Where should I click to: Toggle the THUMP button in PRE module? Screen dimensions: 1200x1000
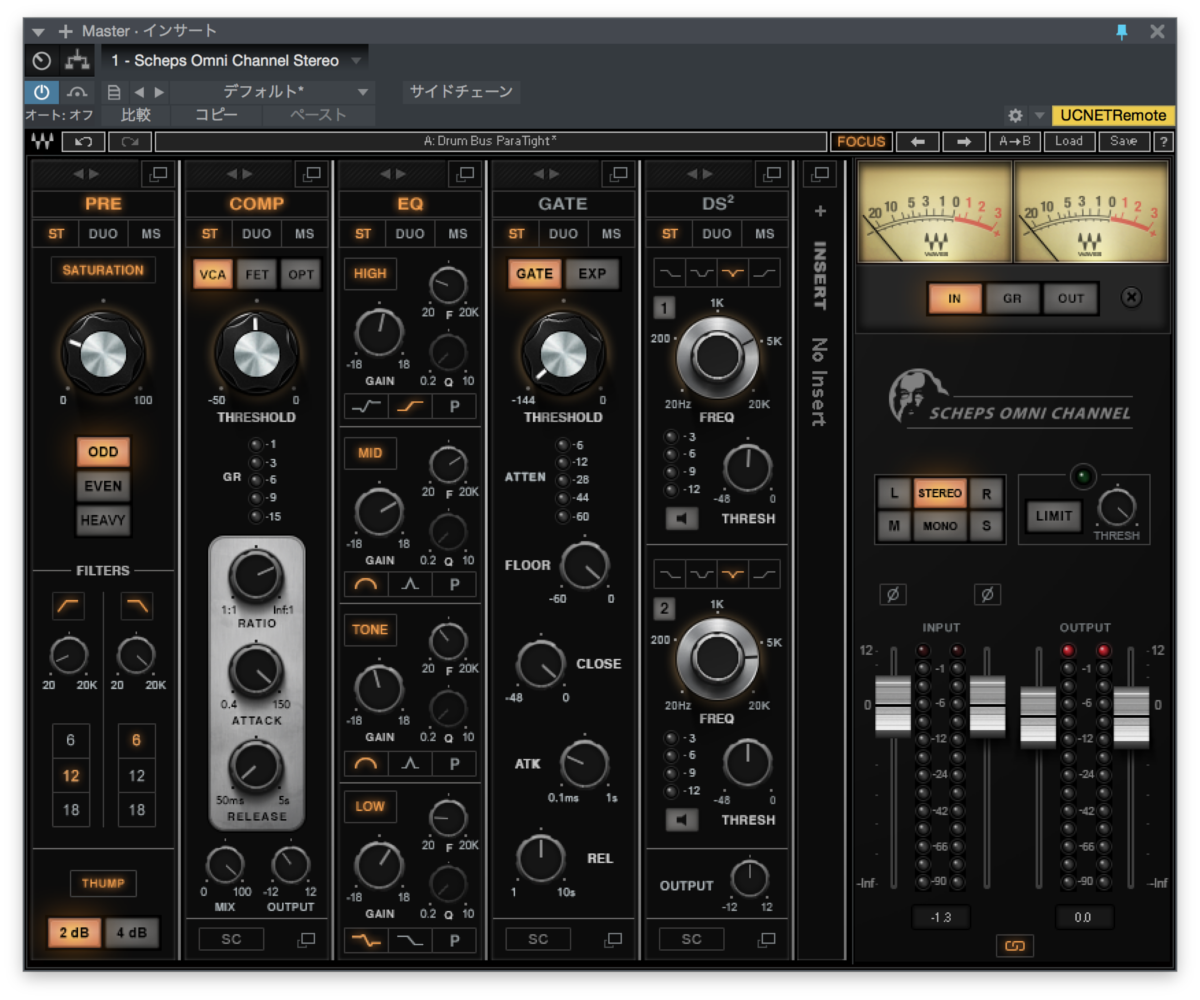[x=103, y=884]
